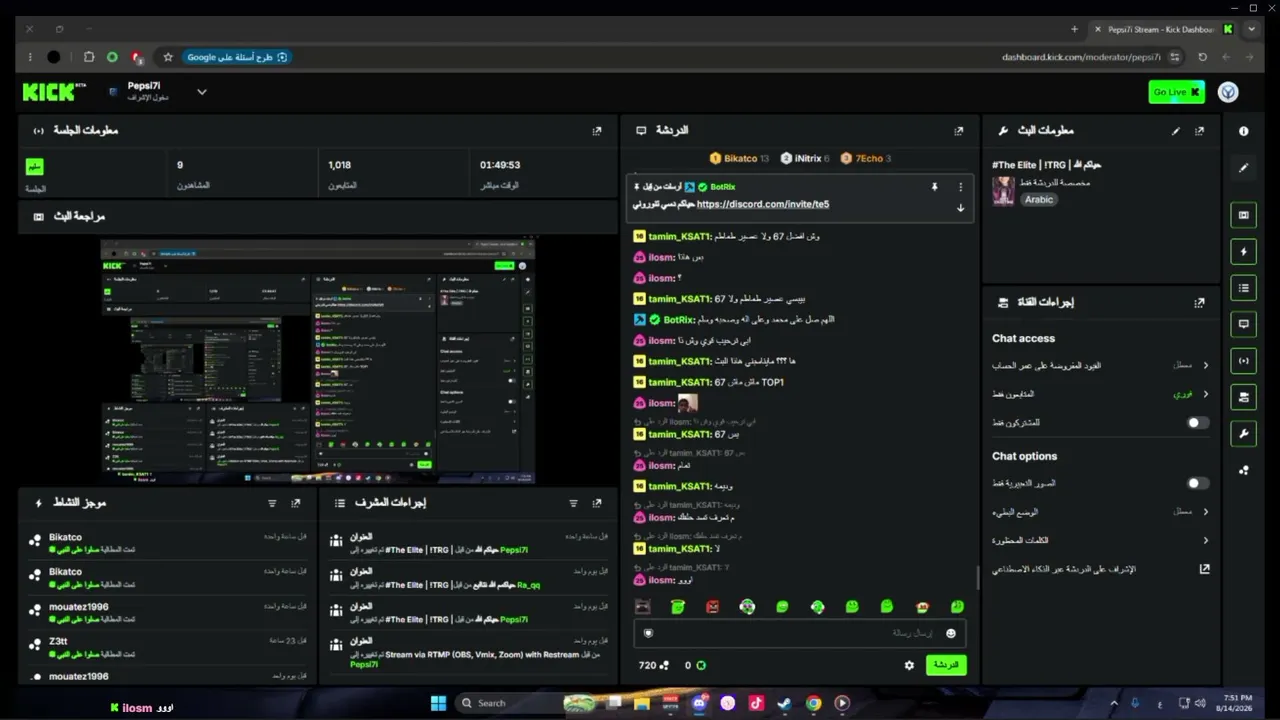This screenshot has height=720, width=1280.
Task: Click the wrench tools icon in right sidebar
Action: (x=1243, y=433)
